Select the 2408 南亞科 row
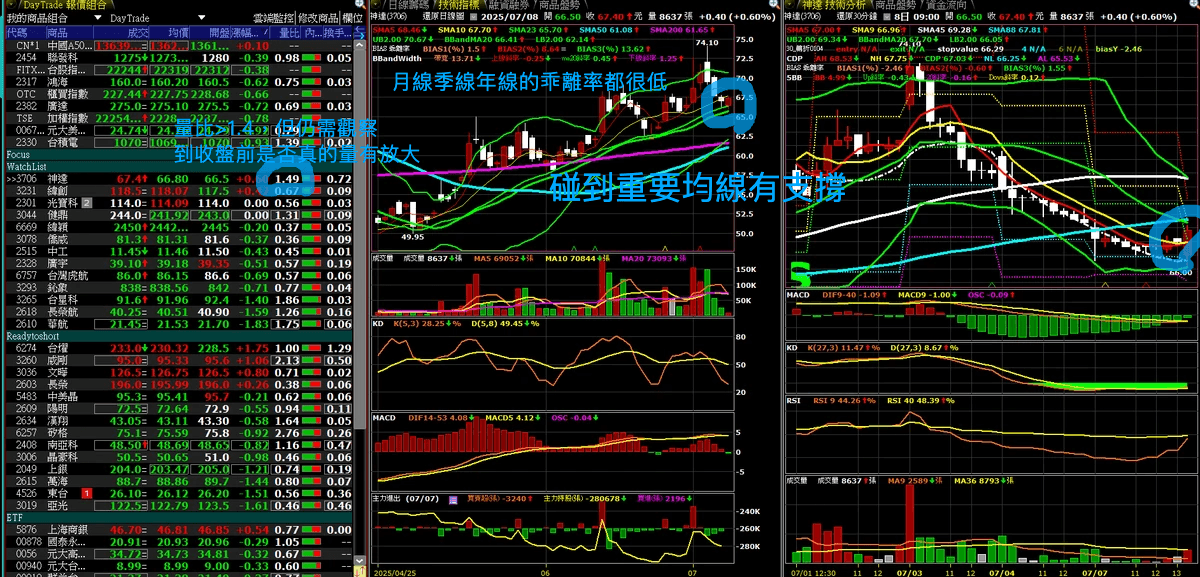This screenshot has width=1200, height=577. coord(179,444)
